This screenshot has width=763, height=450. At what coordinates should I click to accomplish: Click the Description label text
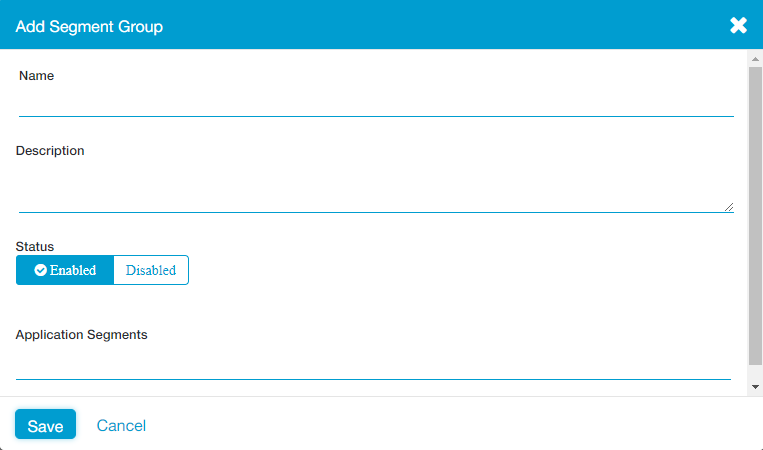[50, 151]
